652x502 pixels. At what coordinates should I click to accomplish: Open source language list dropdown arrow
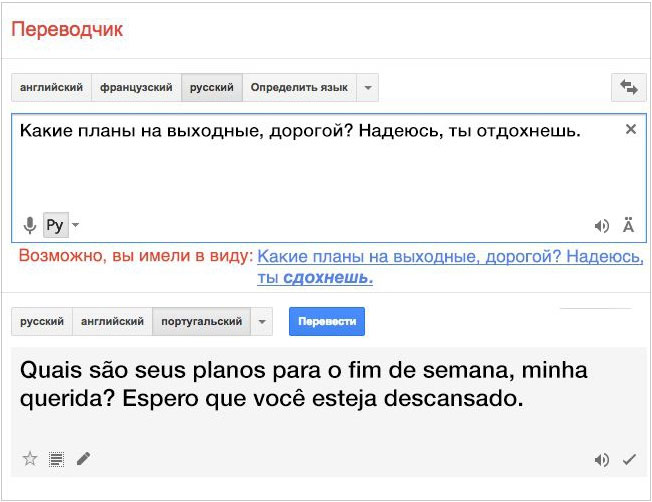[368, 88]
